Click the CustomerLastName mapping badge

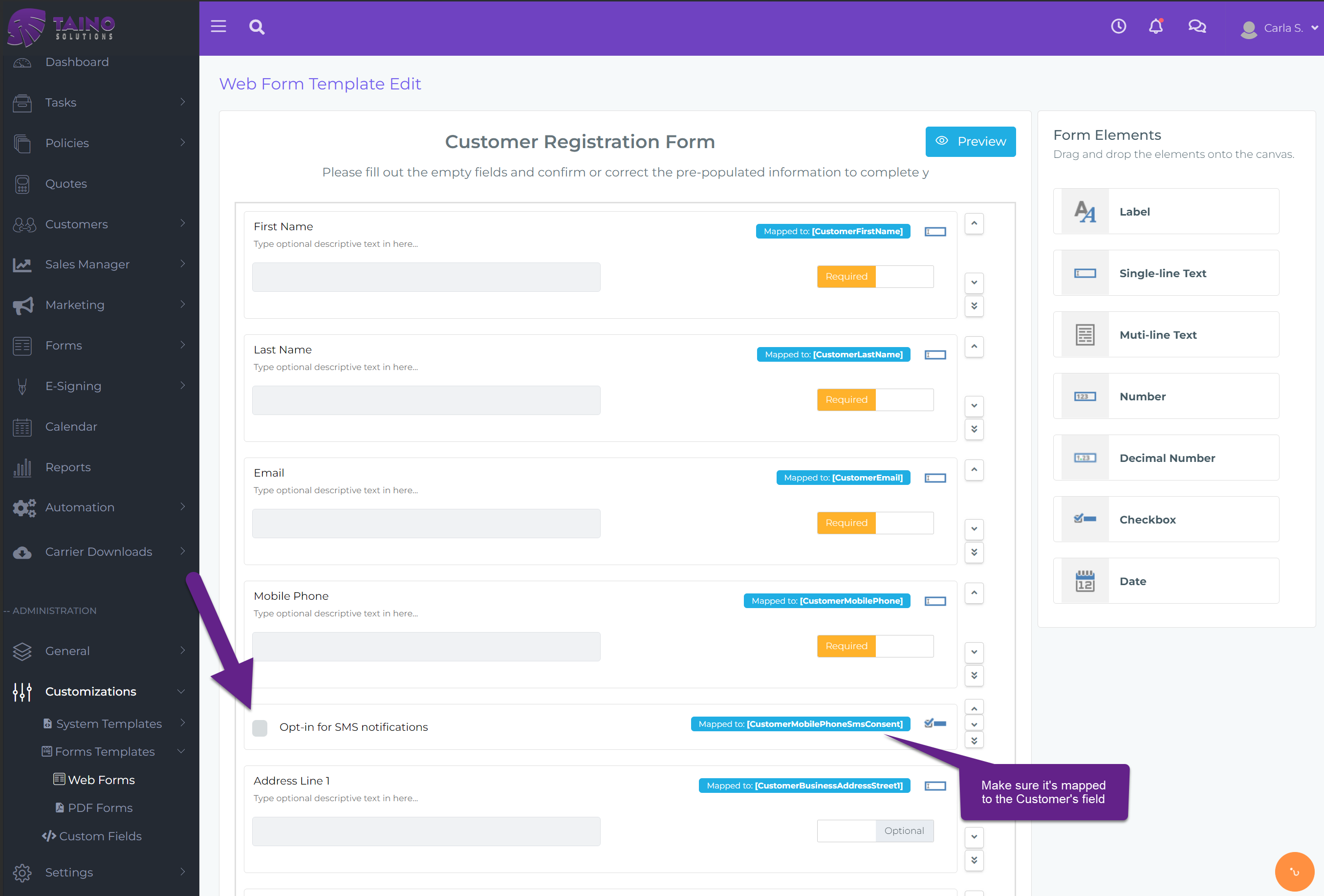(x=833, y=354)
